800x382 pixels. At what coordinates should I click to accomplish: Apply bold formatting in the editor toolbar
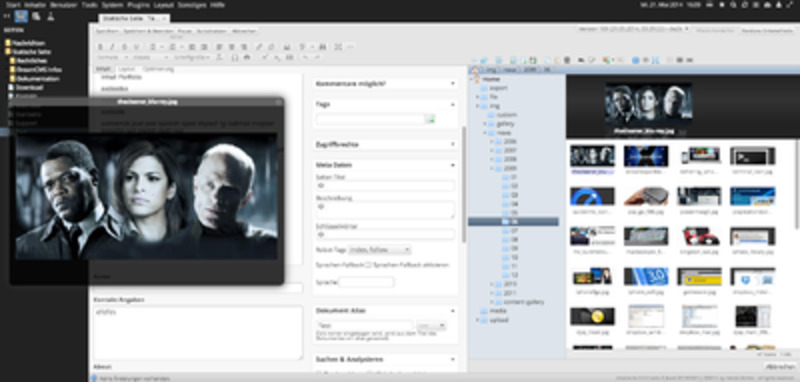click(x=100, y=46)
